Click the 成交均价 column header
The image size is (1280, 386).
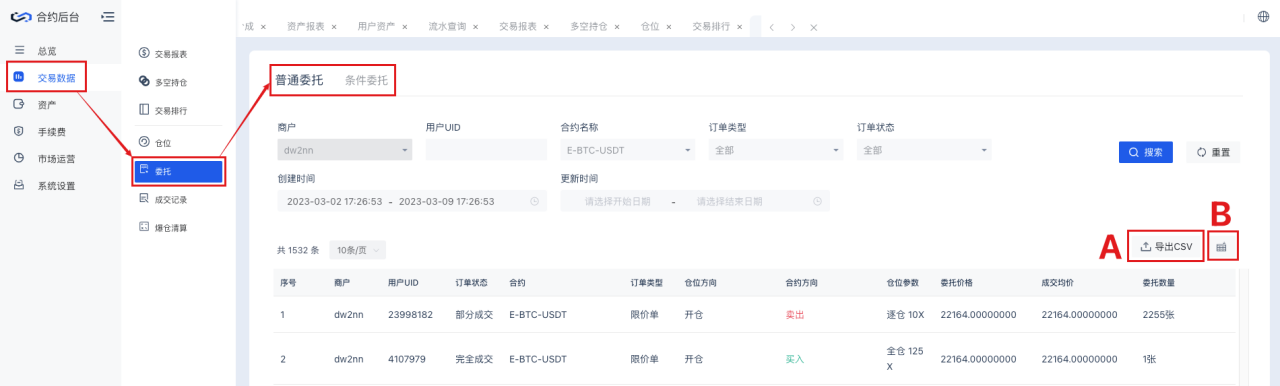click(1058, 283)
